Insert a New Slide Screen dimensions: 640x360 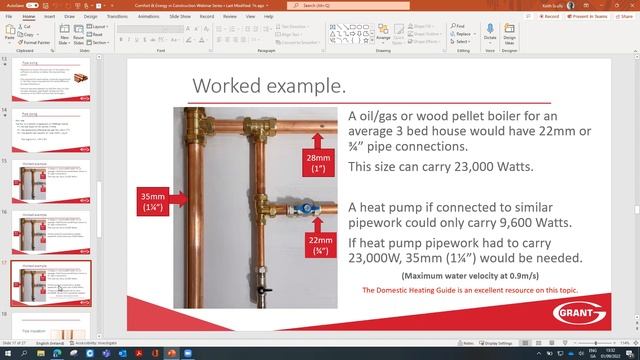coord(64,34)
